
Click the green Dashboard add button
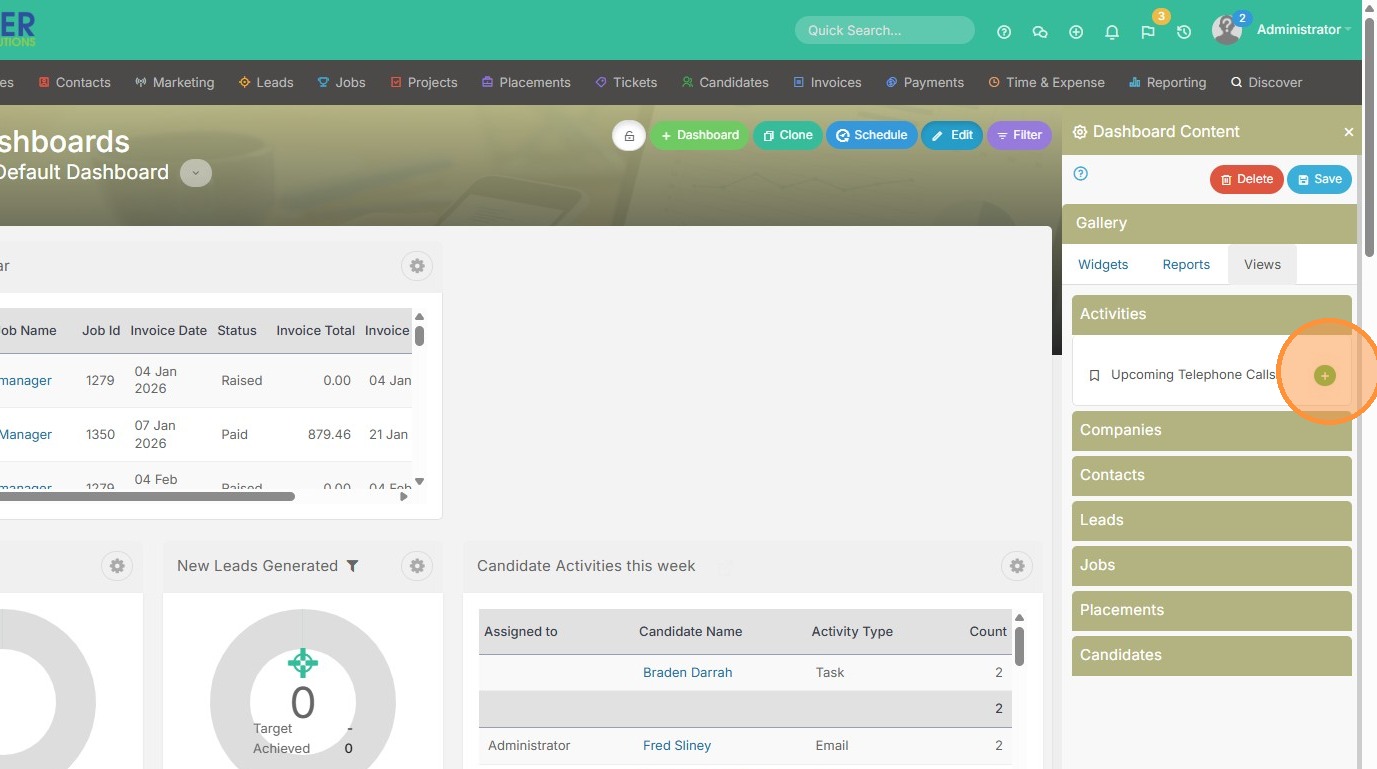coord(699,136)
